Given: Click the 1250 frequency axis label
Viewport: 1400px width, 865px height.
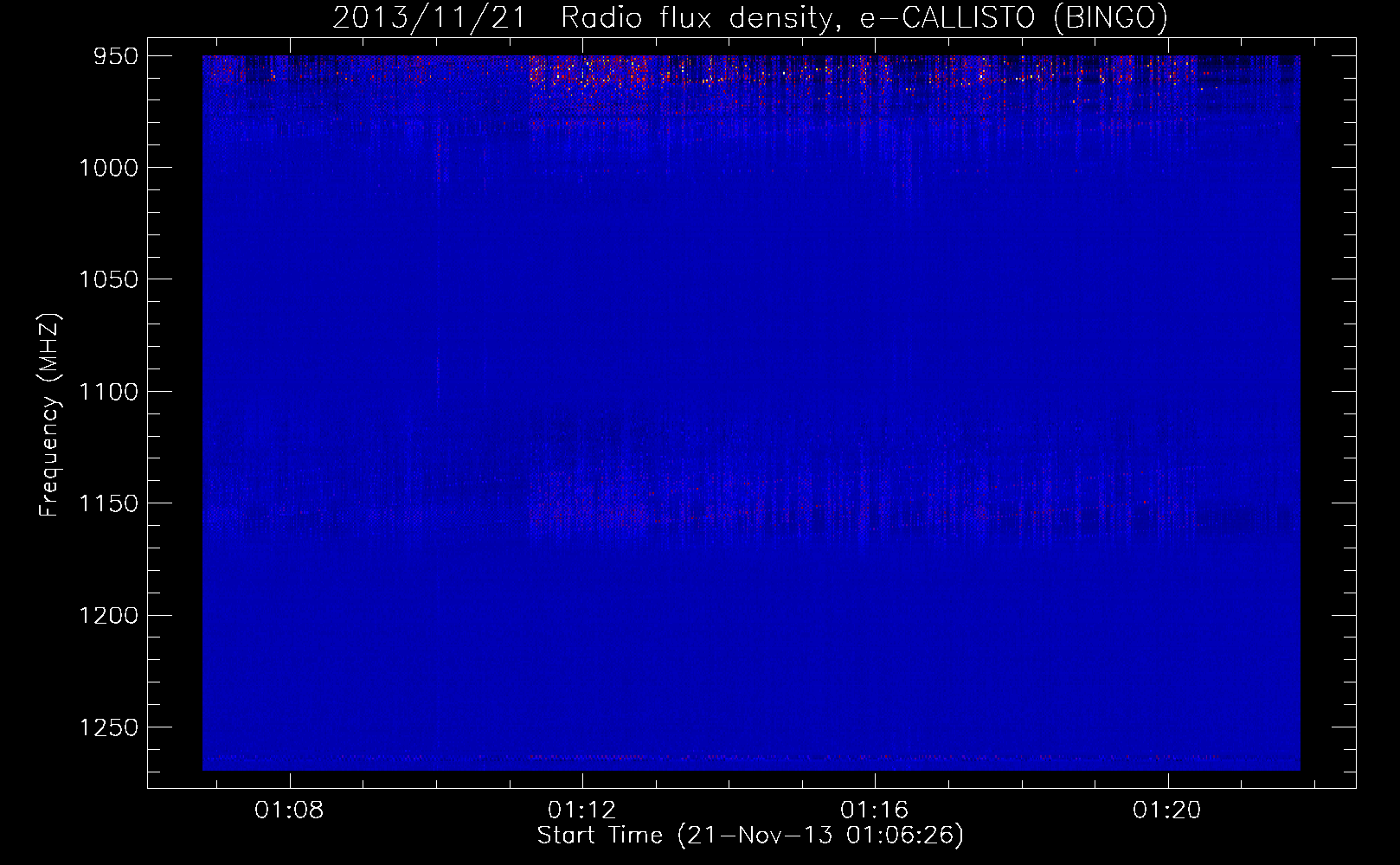Looking at the screenshot, I should point(108,727).
